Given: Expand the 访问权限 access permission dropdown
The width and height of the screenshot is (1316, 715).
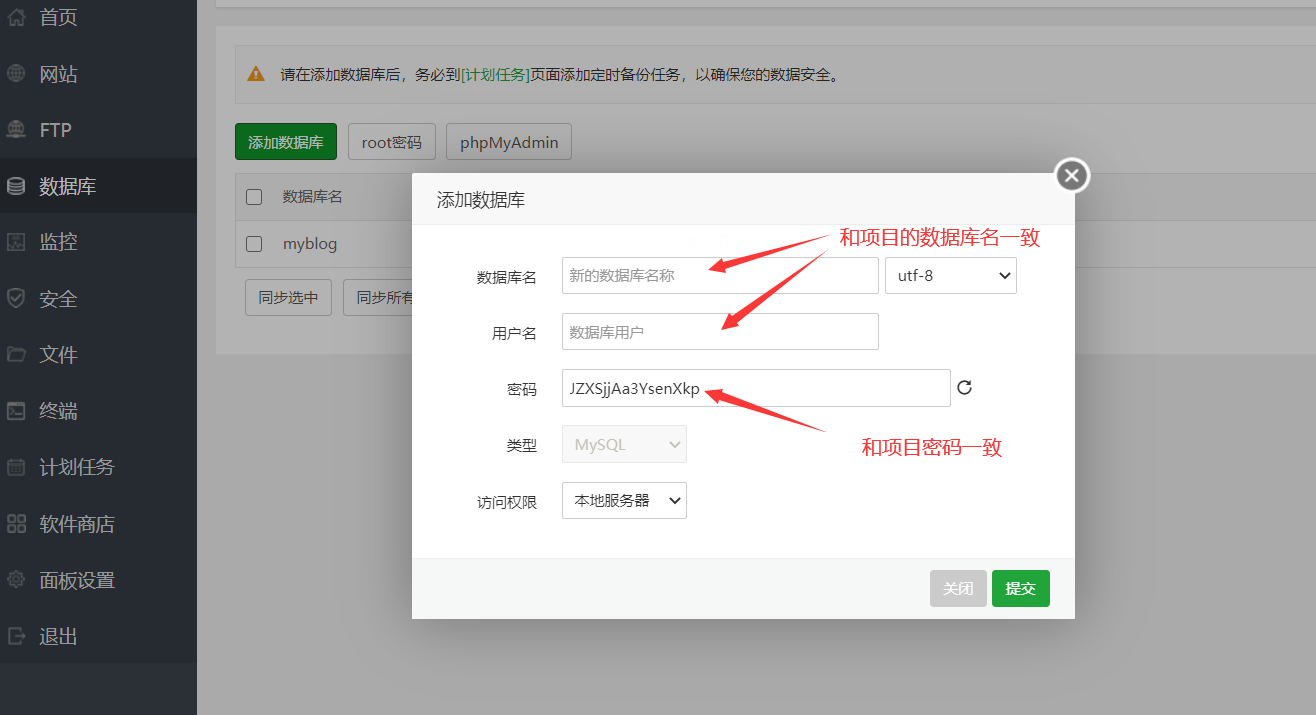Looking at the screenshot, I should click(623, 500).
